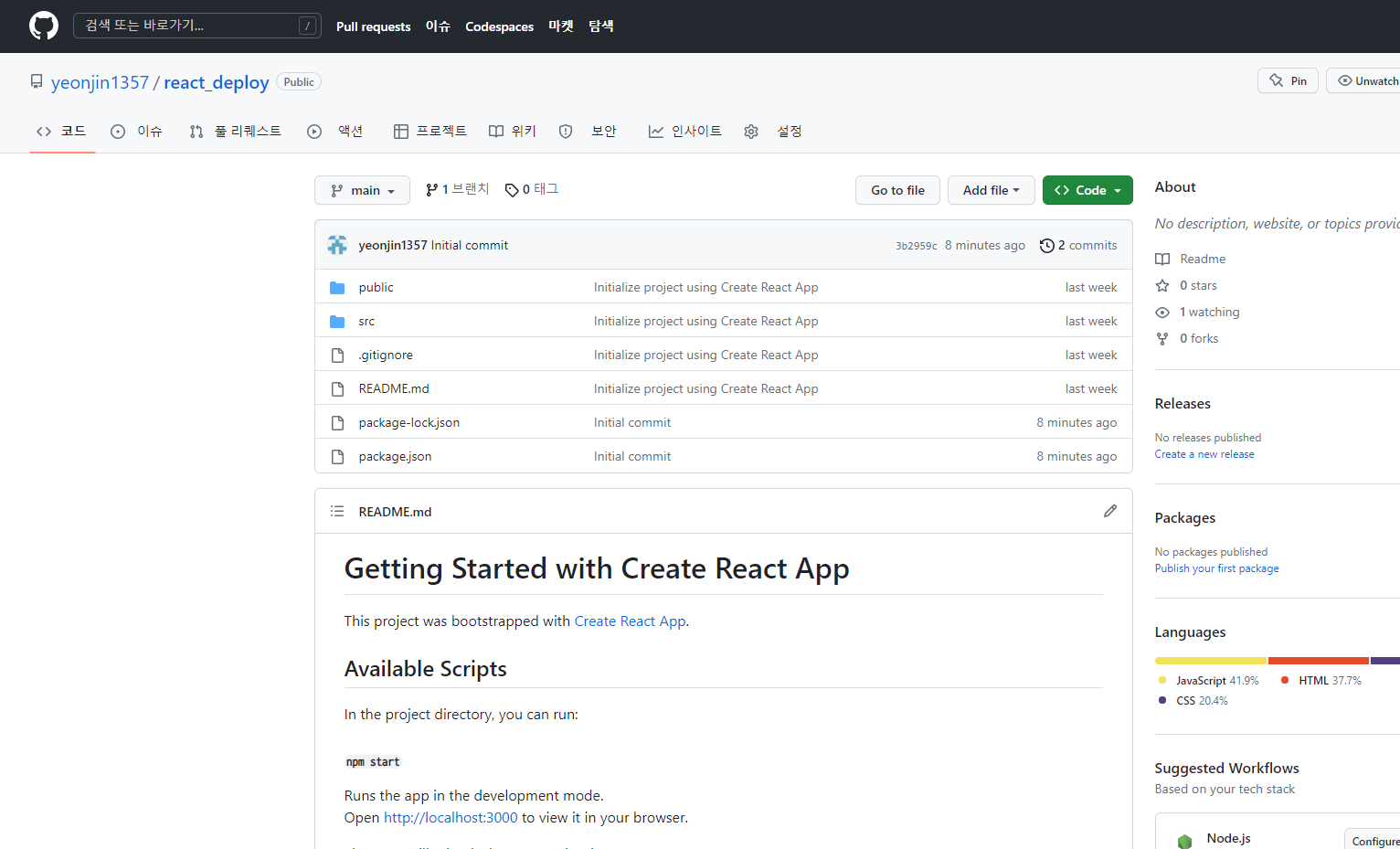Click the commits history clock icon

tap(1047, 245)
